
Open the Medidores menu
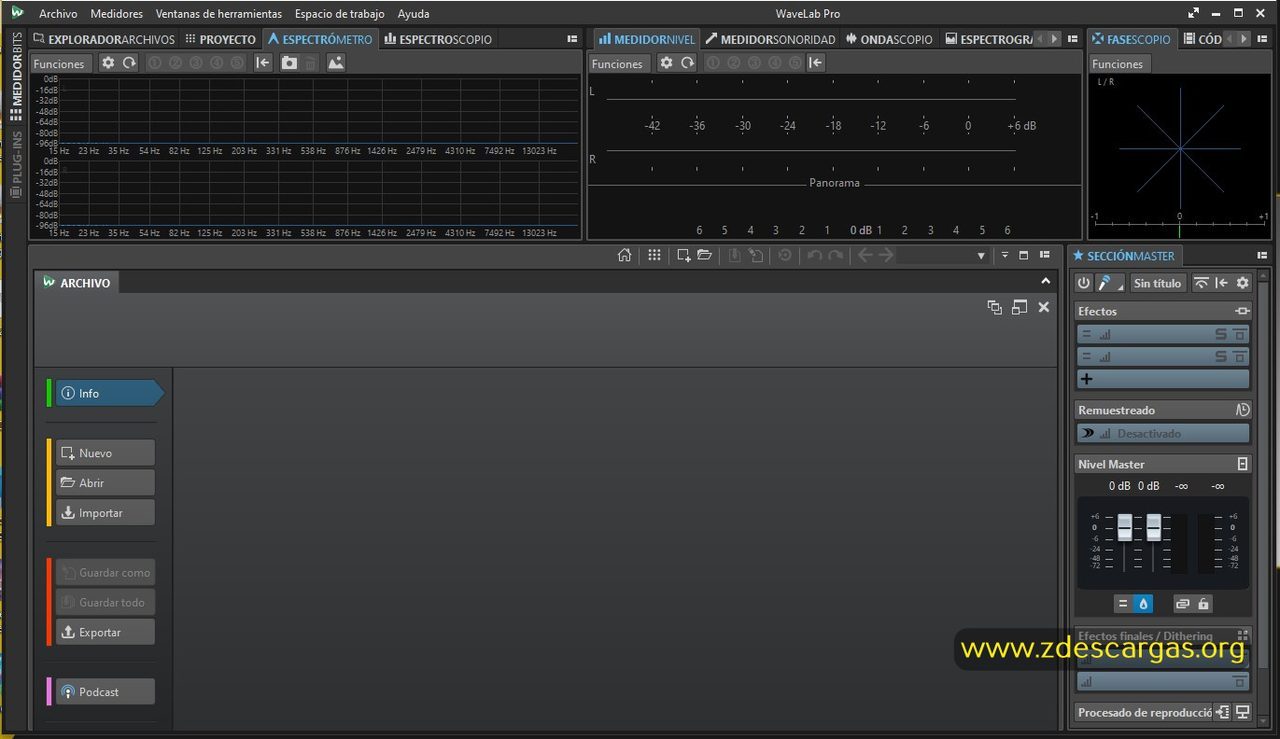click(x=116, y=14)
